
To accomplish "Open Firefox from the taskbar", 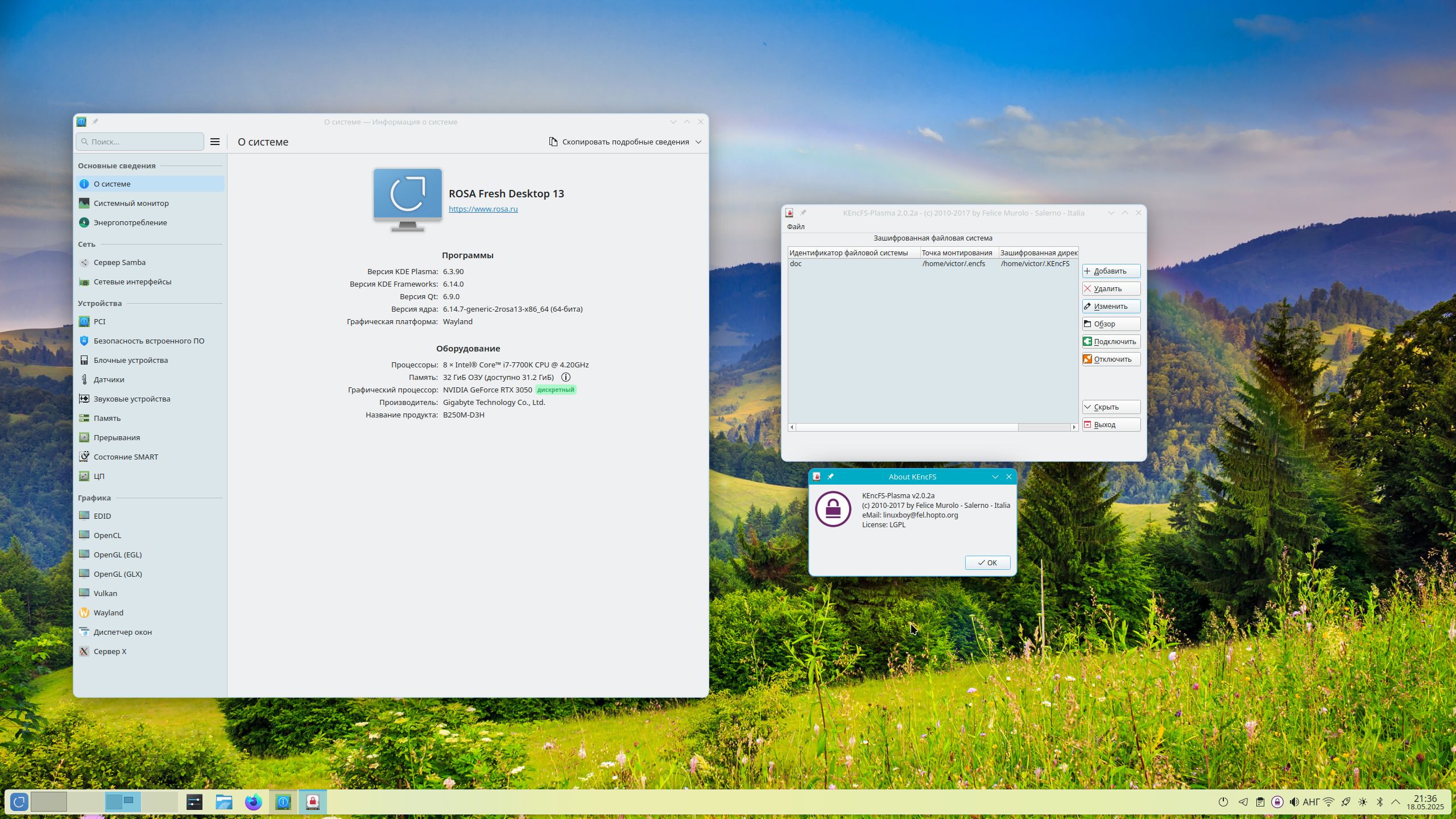I will [254, 802].
